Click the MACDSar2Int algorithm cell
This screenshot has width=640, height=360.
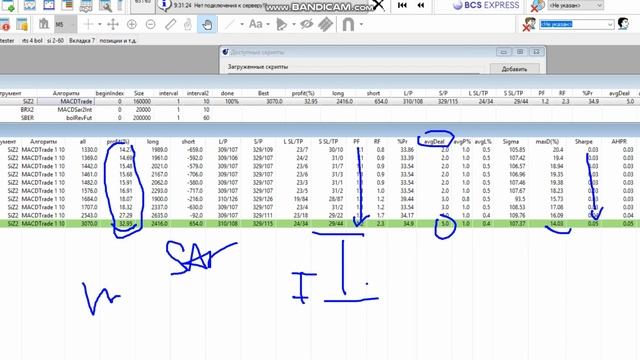(x=75, y=109)
